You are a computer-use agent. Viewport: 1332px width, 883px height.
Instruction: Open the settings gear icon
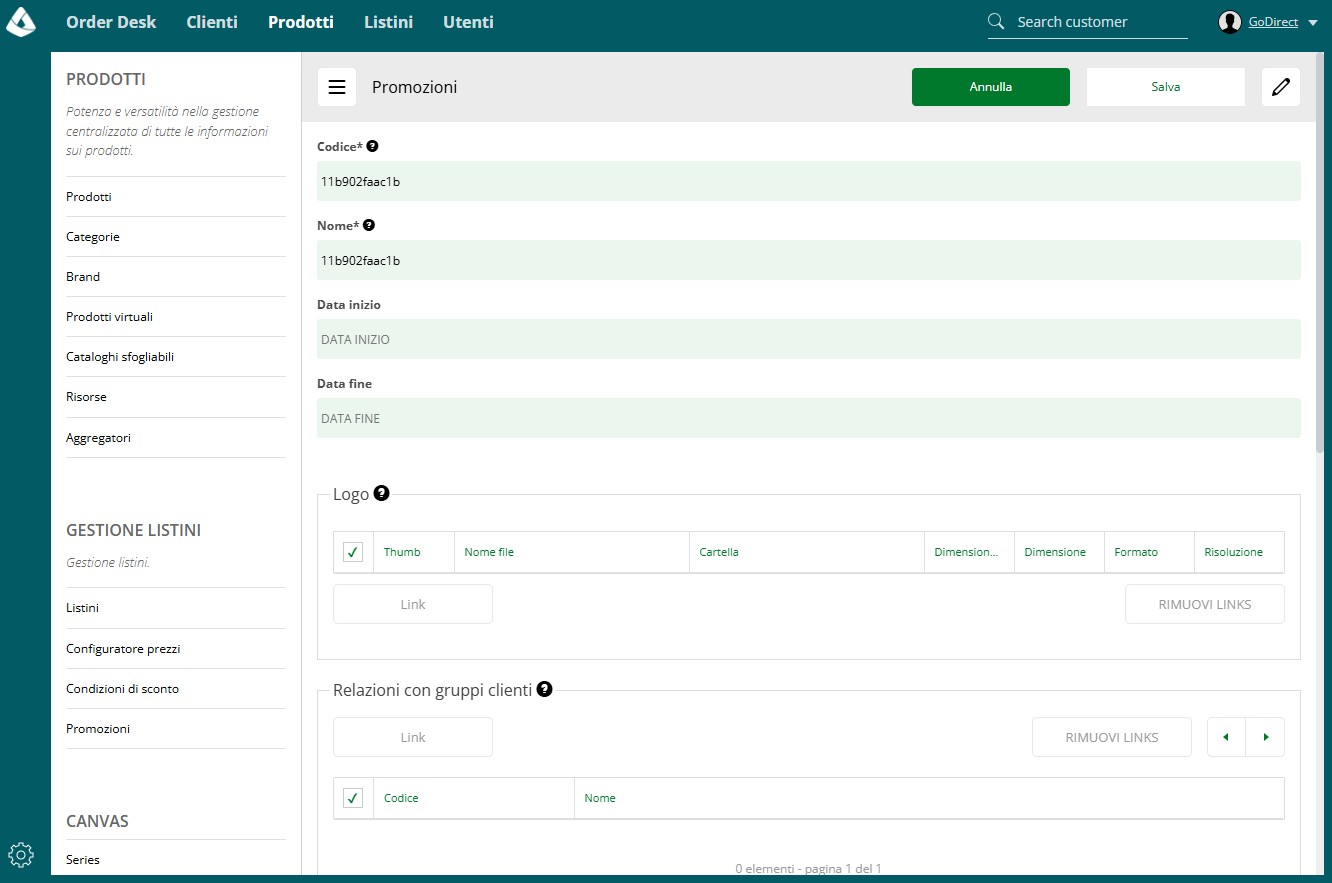(21, 854)
